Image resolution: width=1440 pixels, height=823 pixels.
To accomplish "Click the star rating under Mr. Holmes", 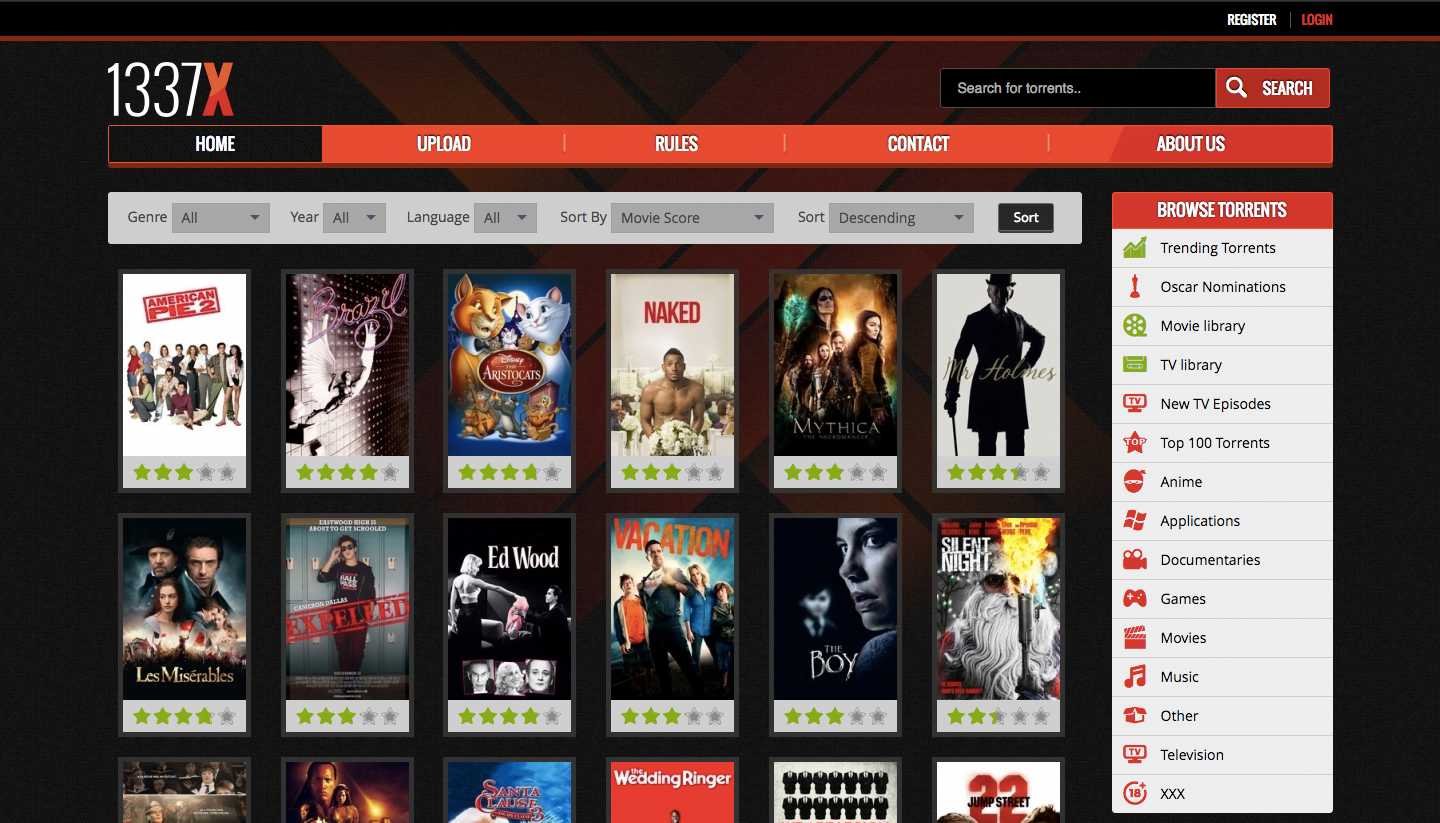I will point(998,472).
